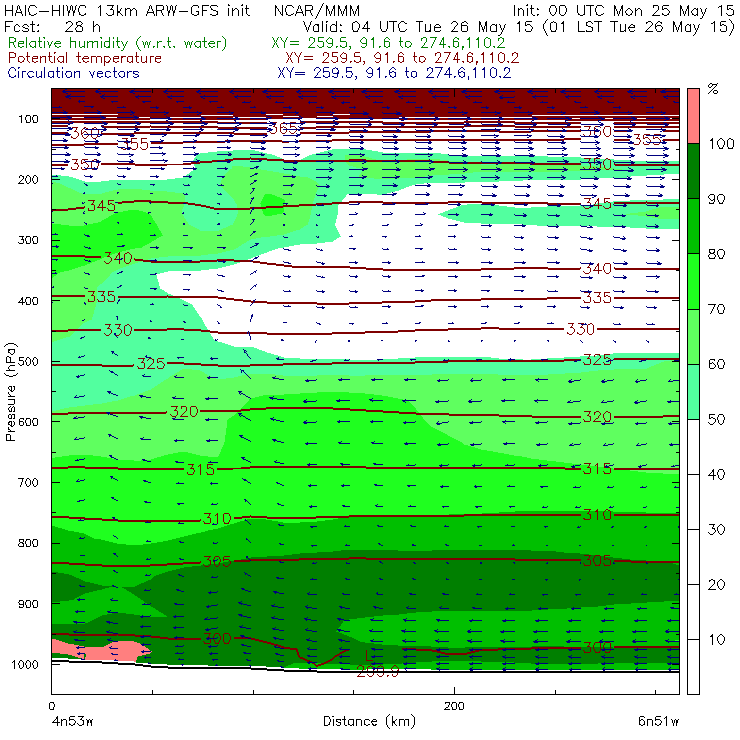Click the '100' colorbar scale label

point(721,144)
